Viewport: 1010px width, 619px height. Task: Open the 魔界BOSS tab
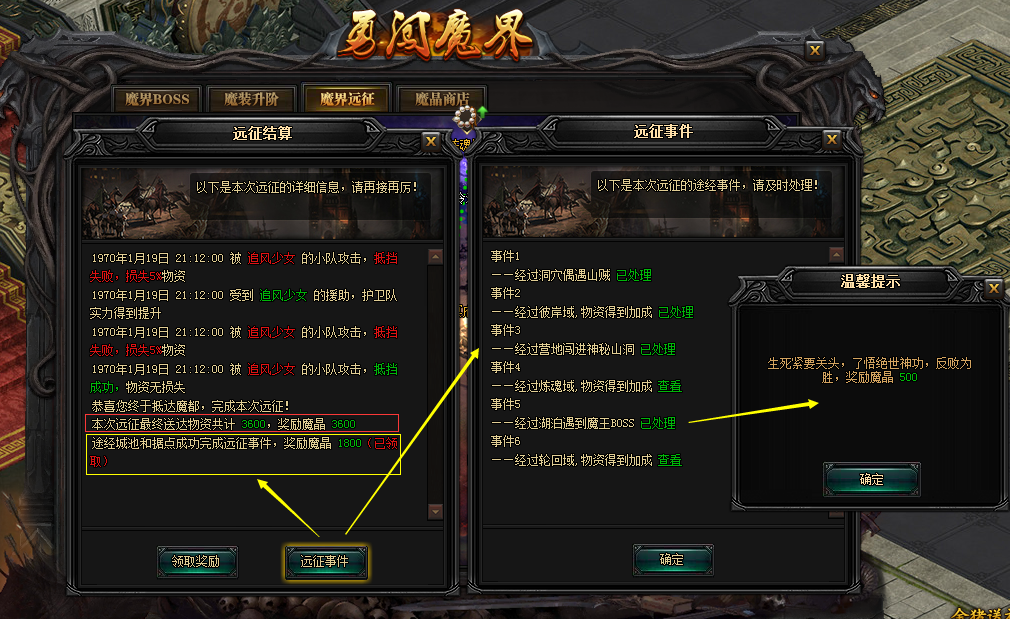click(157, 99)
